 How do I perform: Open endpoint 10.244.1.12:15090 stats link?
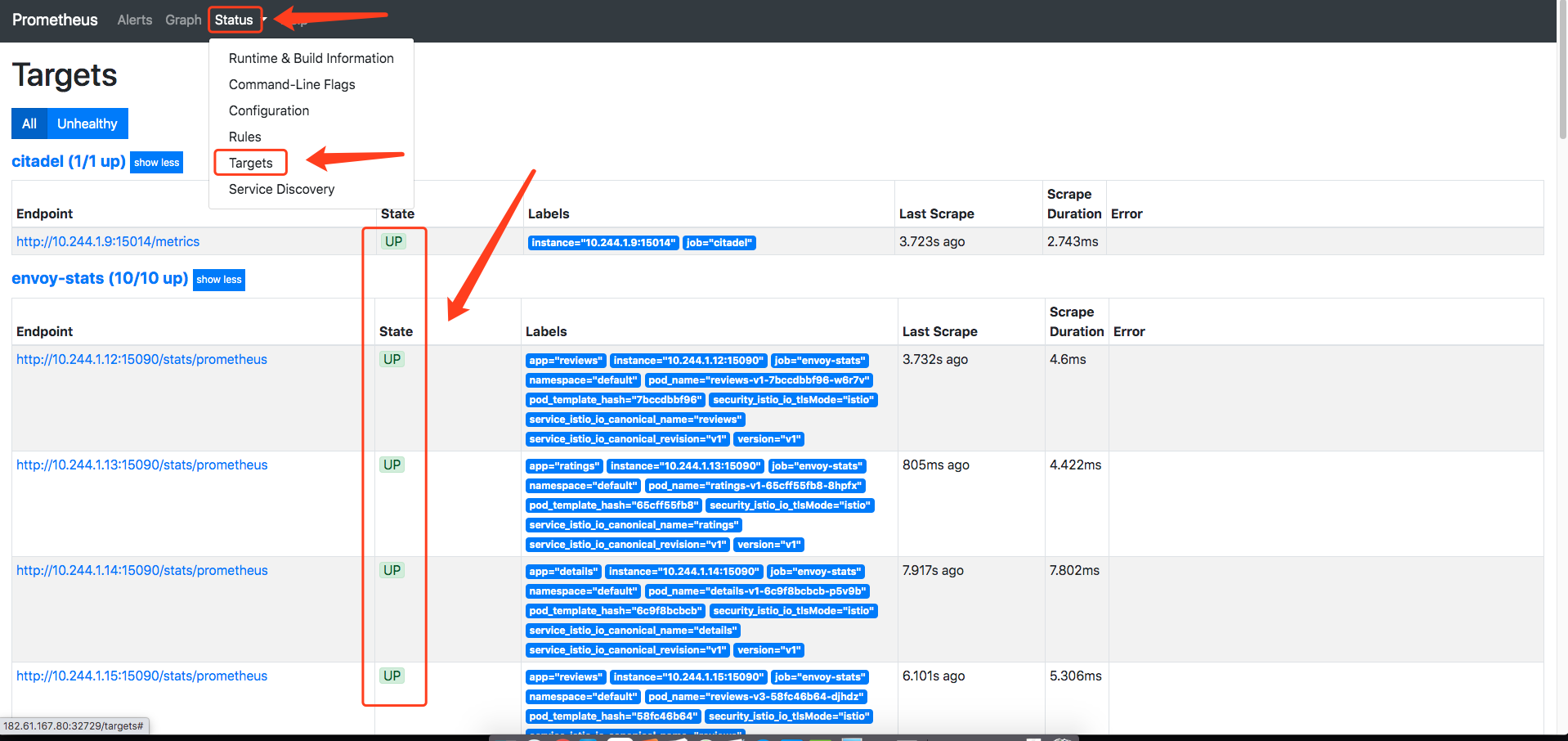pyautogui.click(x=141, y=359)
